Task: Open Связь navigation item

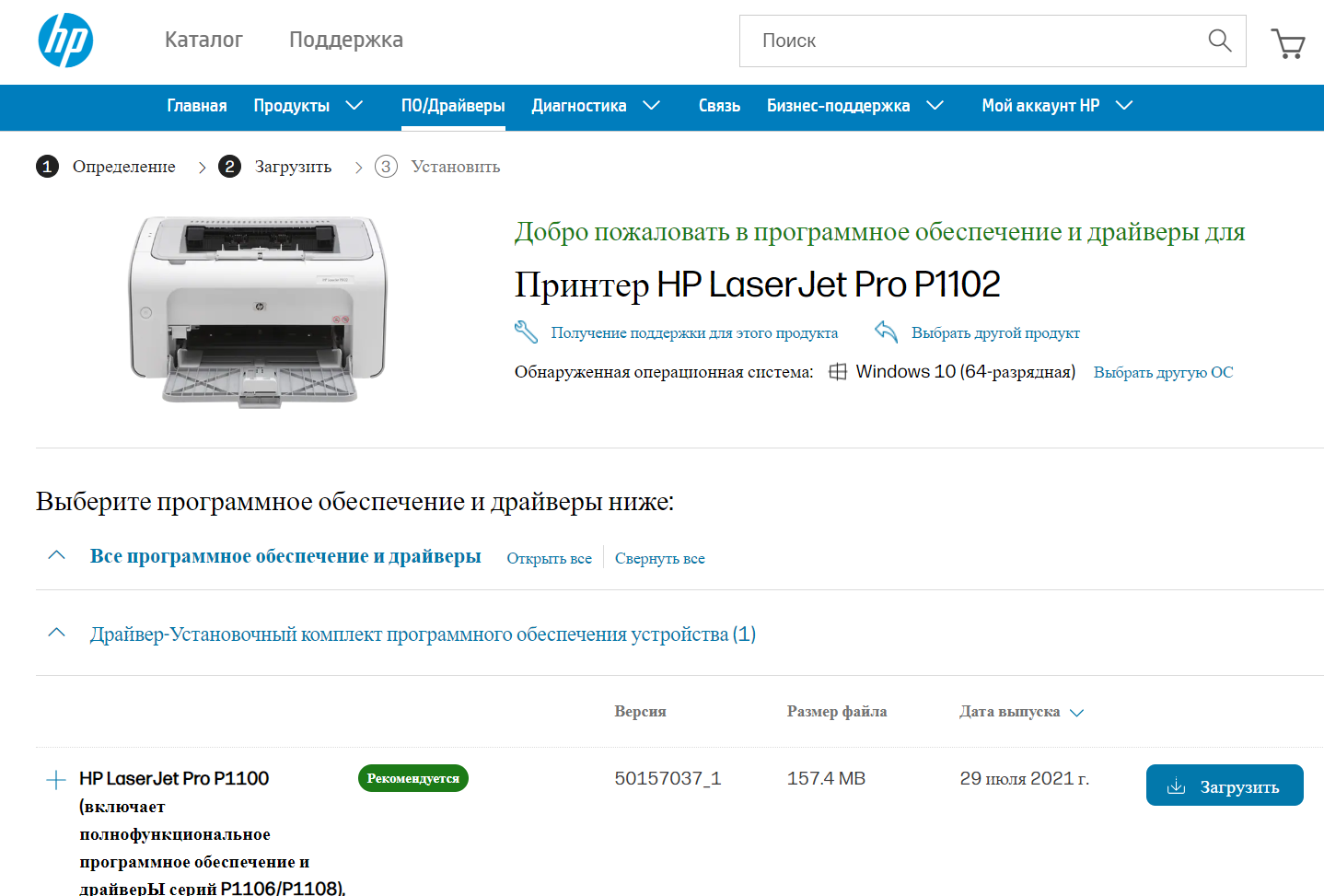Action: point(719,106)
